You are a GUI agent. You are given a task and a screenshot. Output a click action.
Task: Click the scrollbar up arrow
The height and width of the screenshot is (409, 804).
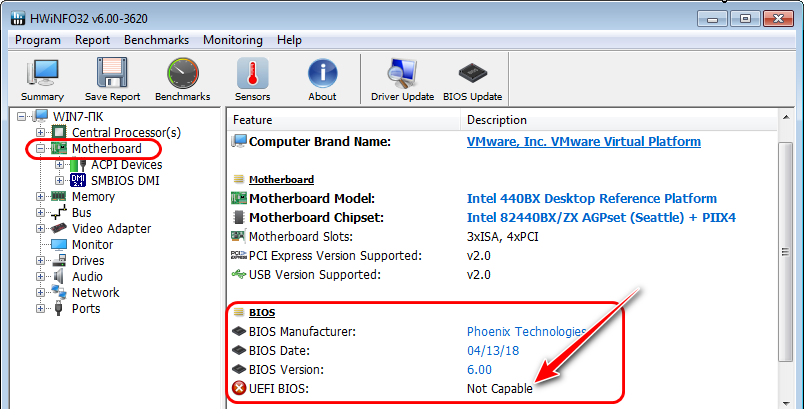(785, 117)
